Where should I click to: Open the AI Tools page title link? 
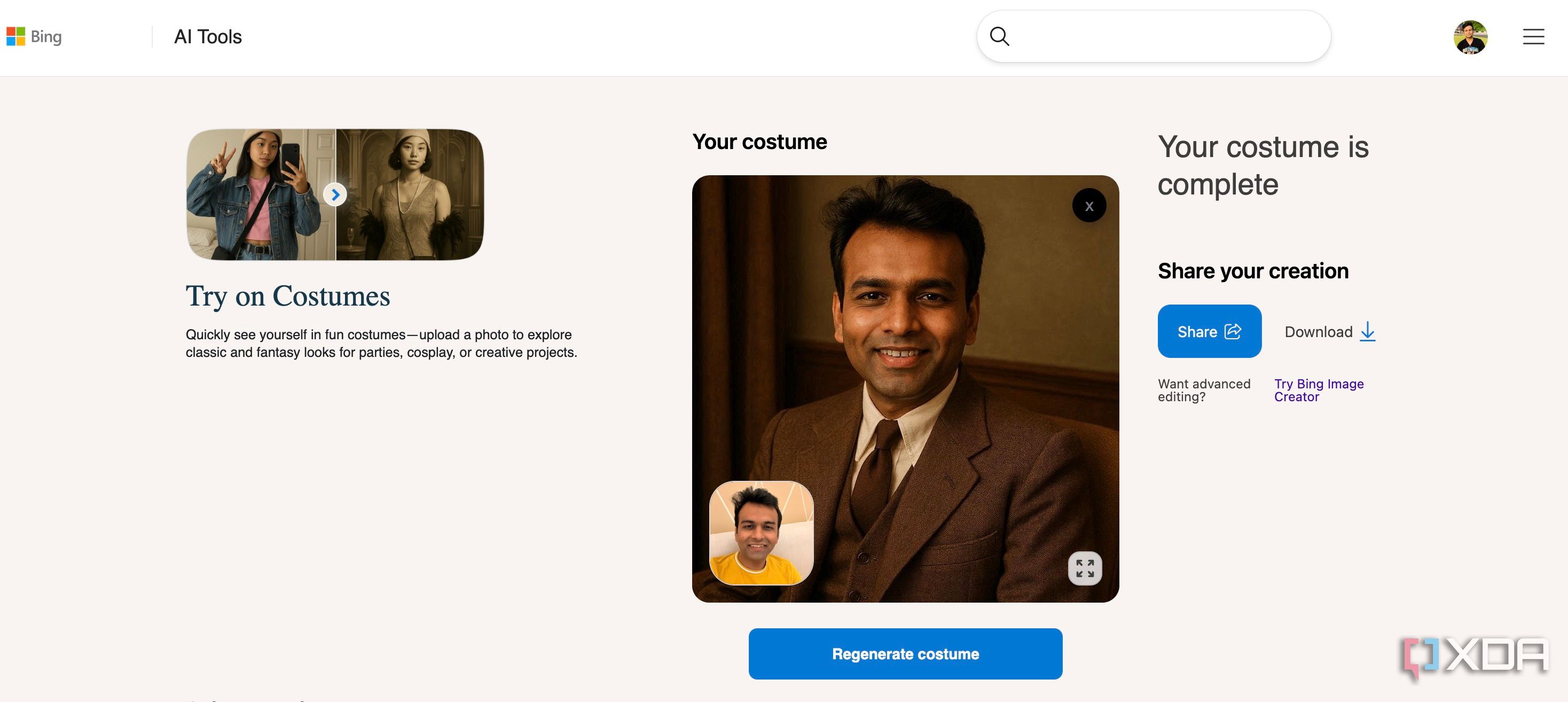point(208,36)
